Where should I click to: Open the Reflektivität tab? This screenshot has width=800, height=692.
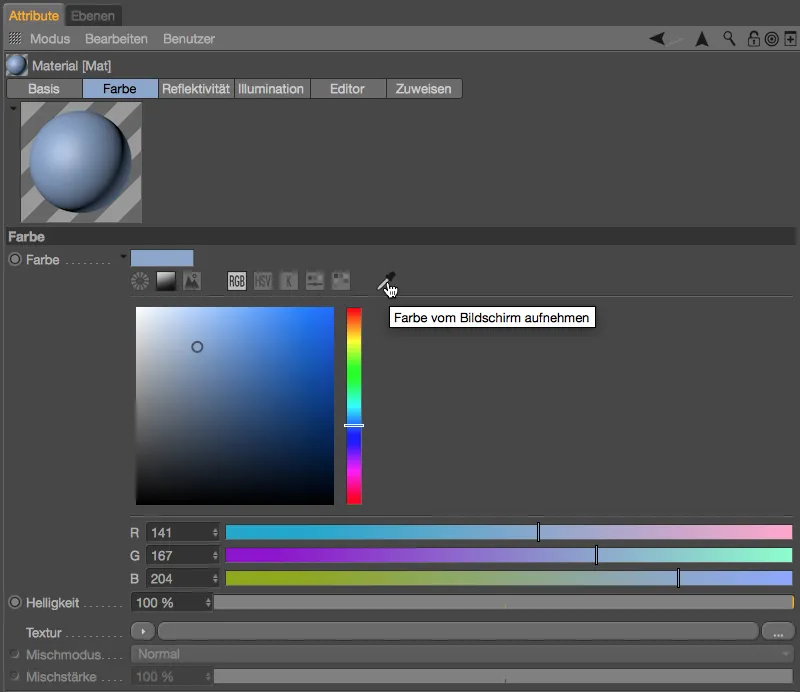[196, 89]
